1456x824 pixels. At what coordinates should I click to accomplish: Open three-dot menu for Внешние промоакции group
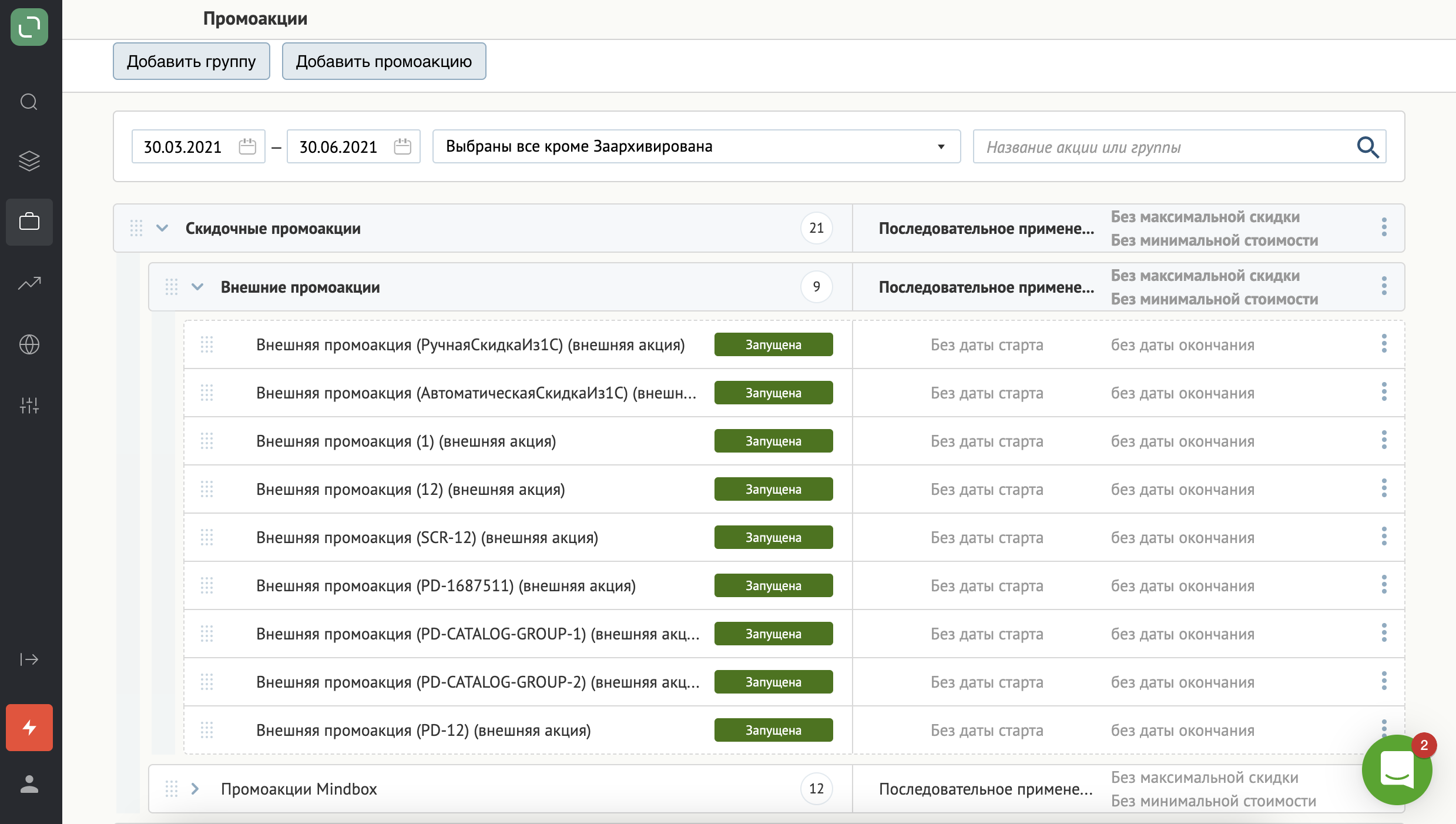pyautogui.click(x=1384, y=286)
